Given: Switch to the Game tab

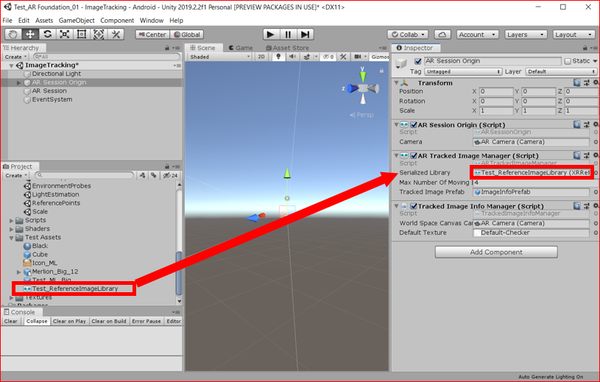Looking at the screenshot, I should [241, 48].
